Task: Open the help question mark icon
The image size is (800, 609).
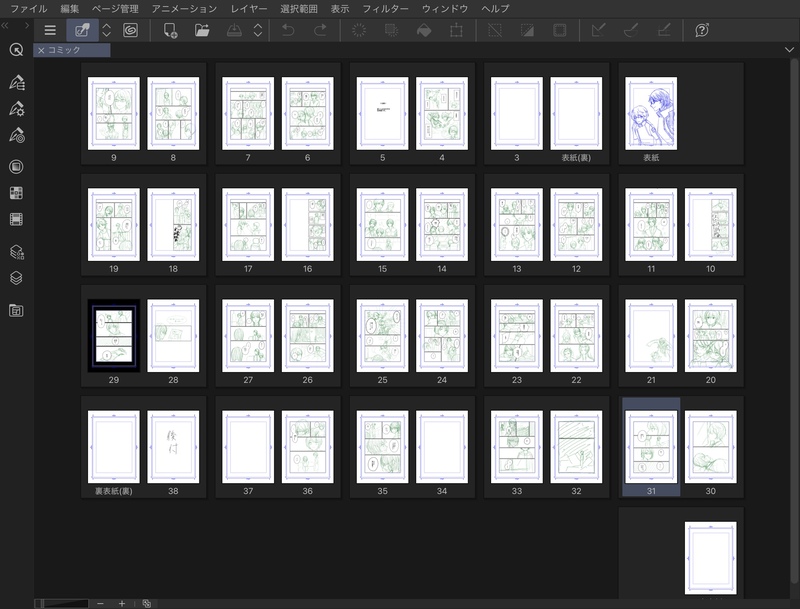Action: pos(702,31)
